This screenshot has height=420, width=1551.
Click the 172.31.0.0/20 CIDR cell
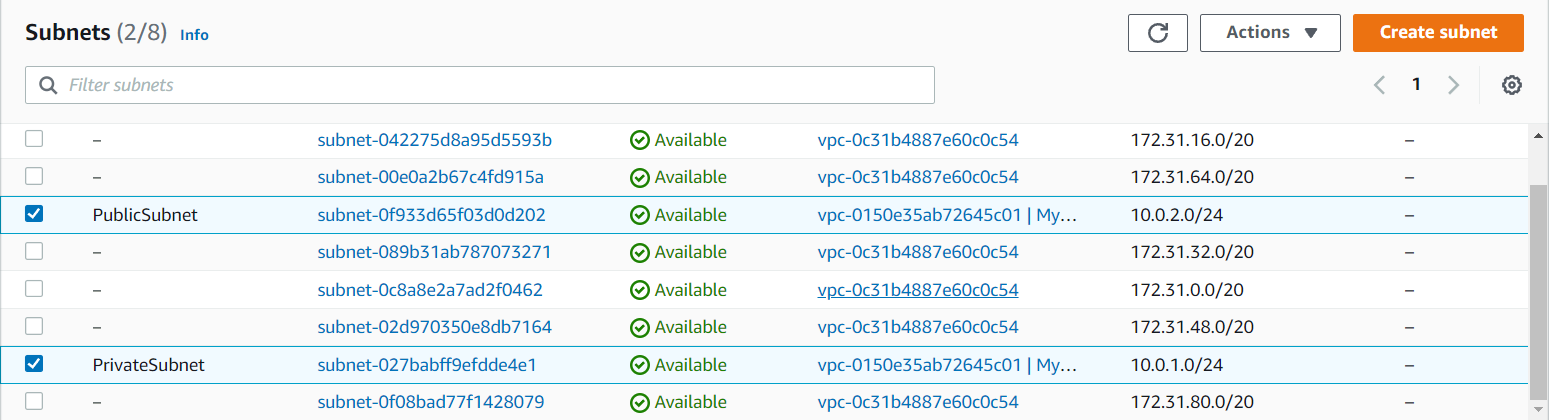tap(1188, 290)
